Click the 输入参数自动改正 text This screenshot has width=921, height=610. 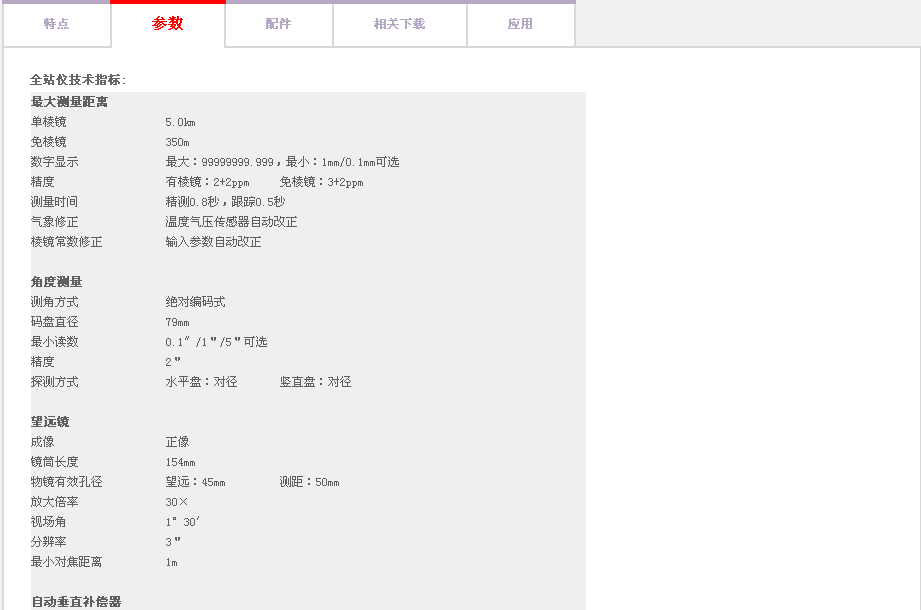point(213,242)
